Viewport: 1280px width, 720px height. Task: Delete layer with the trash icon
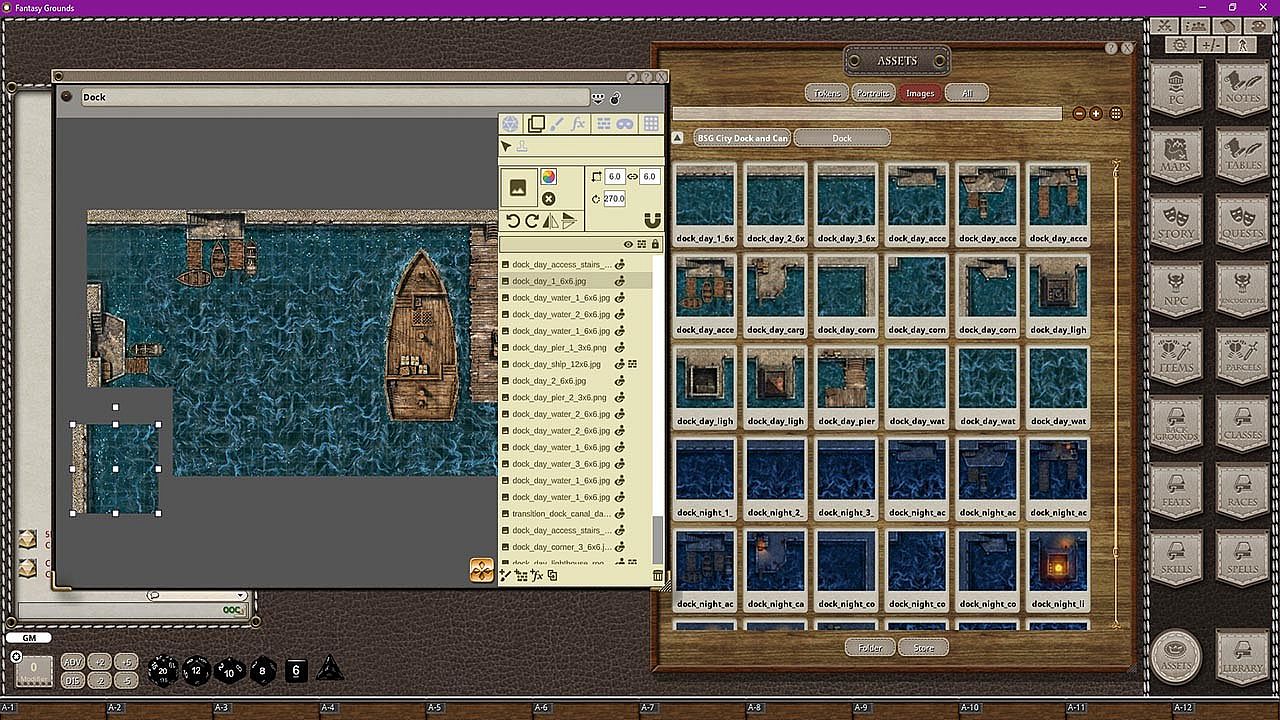[x=657, y=575]
